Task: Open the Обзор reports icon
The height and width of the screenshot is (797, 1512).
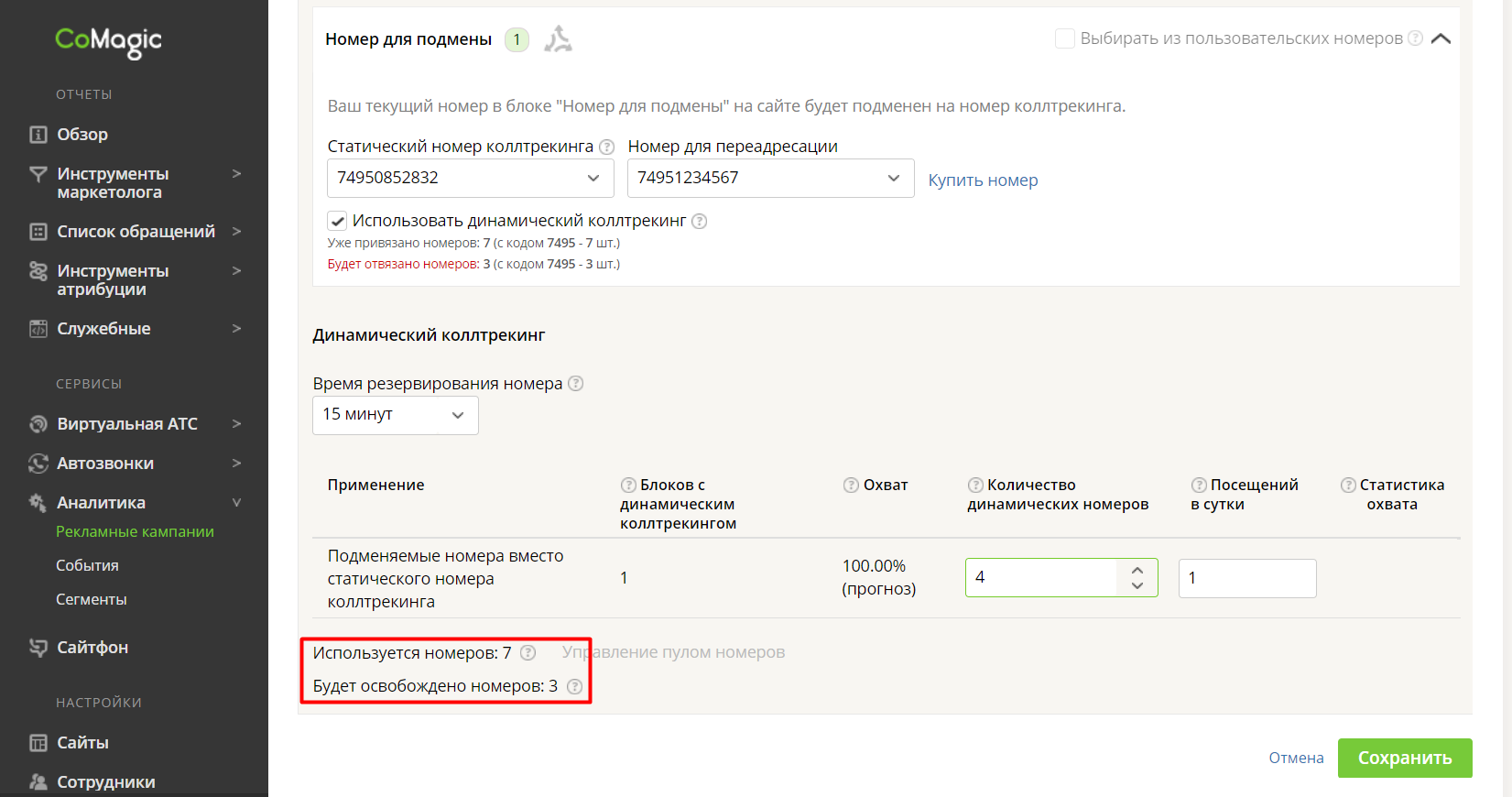Action: tap(38, 135)
